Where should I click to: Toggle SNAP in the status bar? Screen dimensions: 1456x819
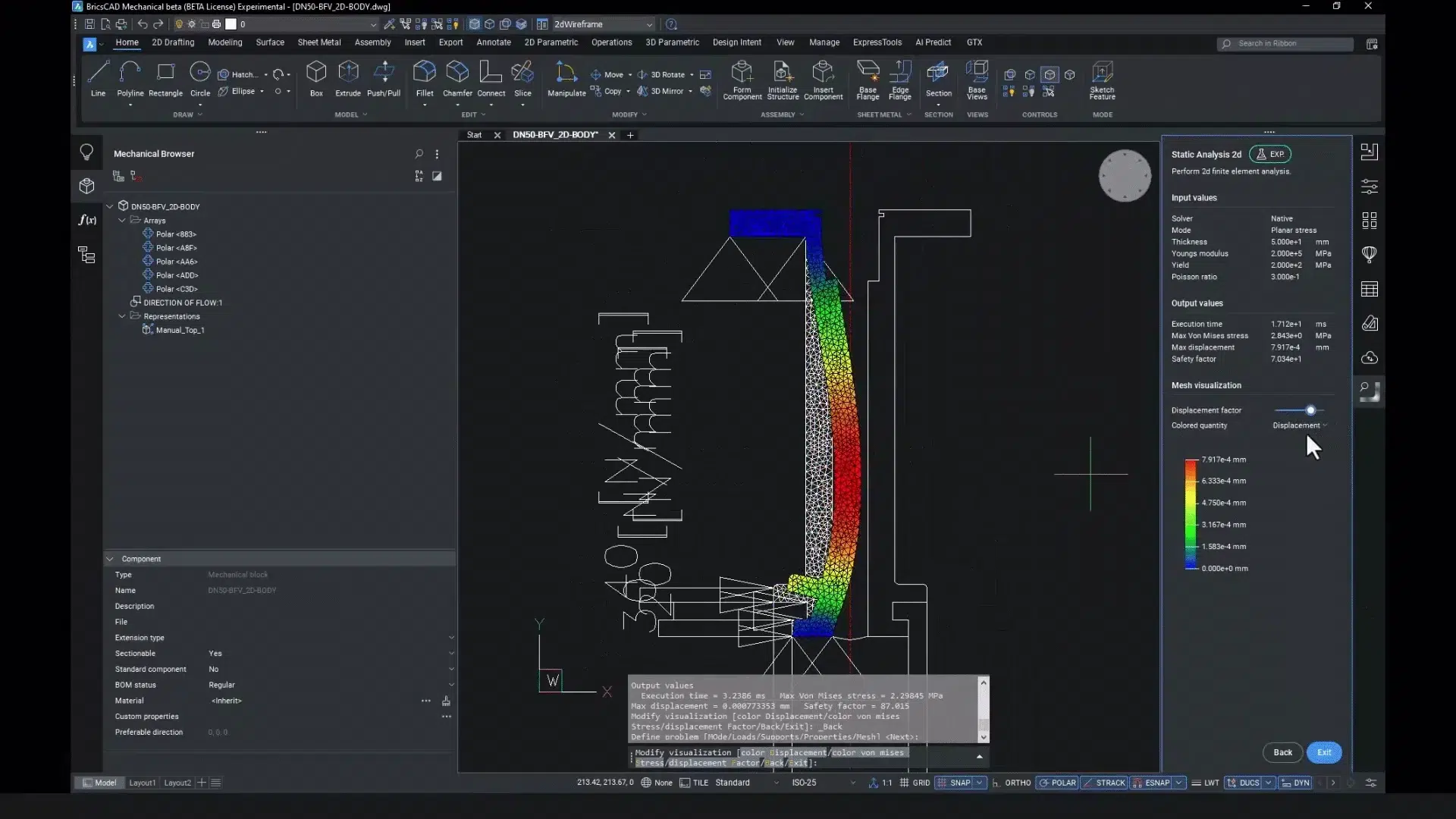pyautogui.click(x=960, y=783)
